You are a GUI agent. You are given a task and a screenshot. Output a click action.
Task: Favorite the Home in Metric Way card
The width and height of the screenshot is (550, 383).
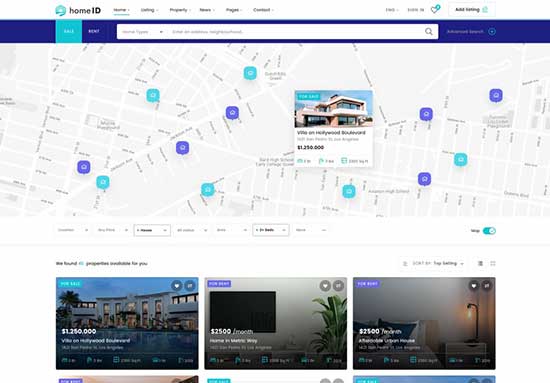tap(325, 286)
